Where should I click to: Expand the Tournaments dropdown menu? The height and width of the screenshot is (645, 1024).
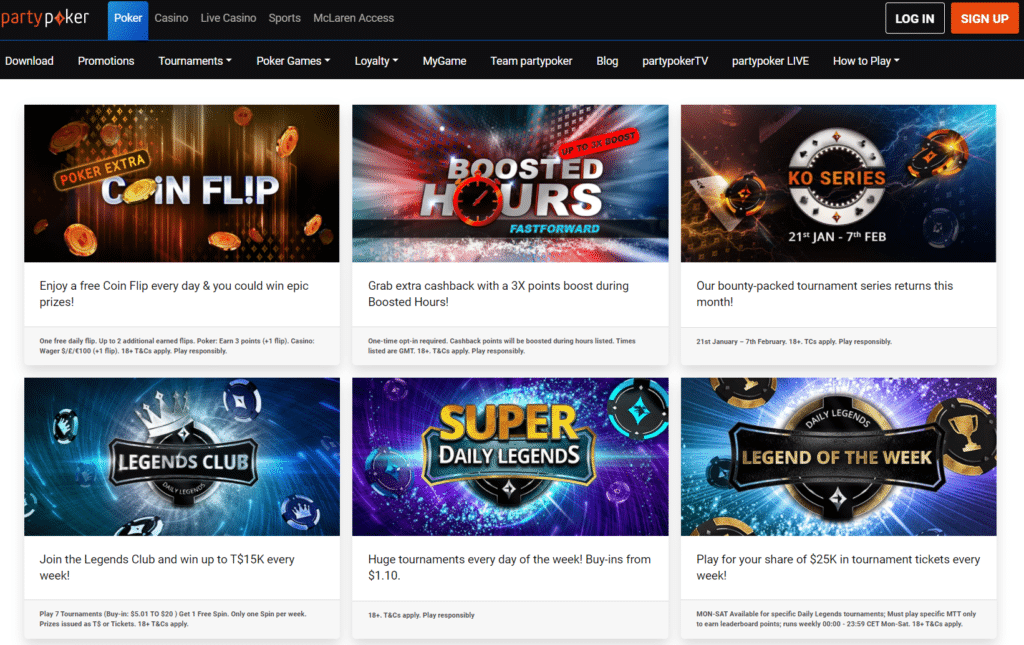195,61
